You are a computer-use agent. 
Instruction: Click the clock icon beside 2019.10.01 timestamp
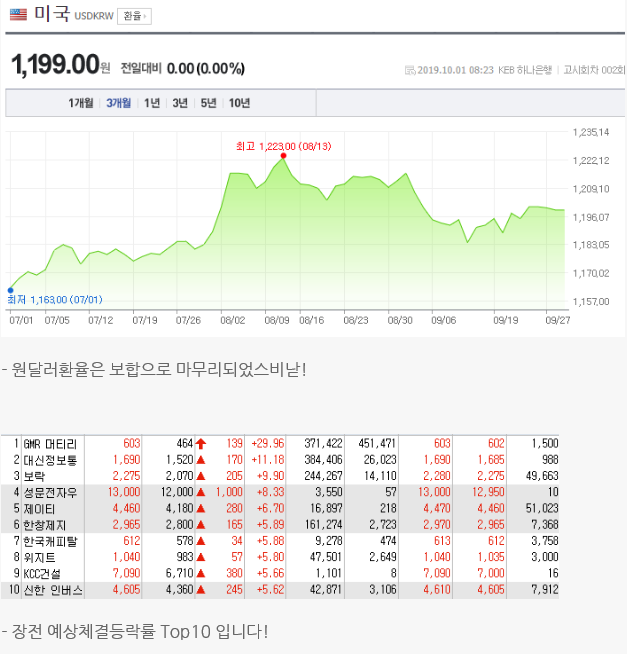point(409,70)
